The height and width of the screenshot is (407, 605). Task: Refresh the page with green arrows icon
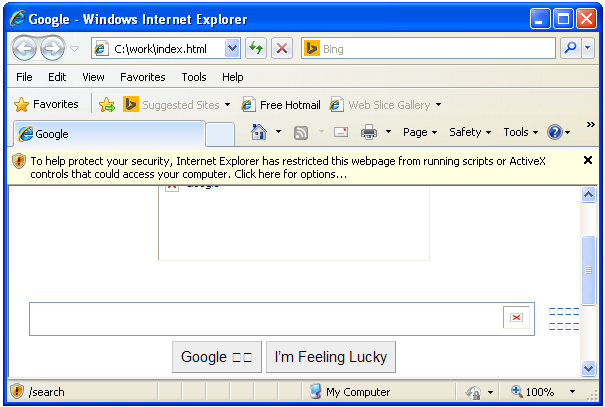[256, 49]
